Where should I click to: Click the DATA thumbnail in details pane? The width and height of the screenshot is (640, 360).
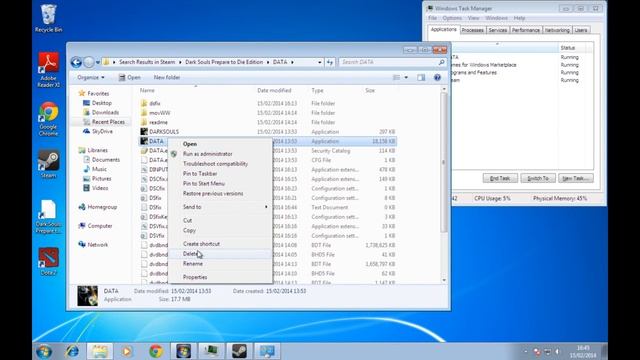pos(88,296)
